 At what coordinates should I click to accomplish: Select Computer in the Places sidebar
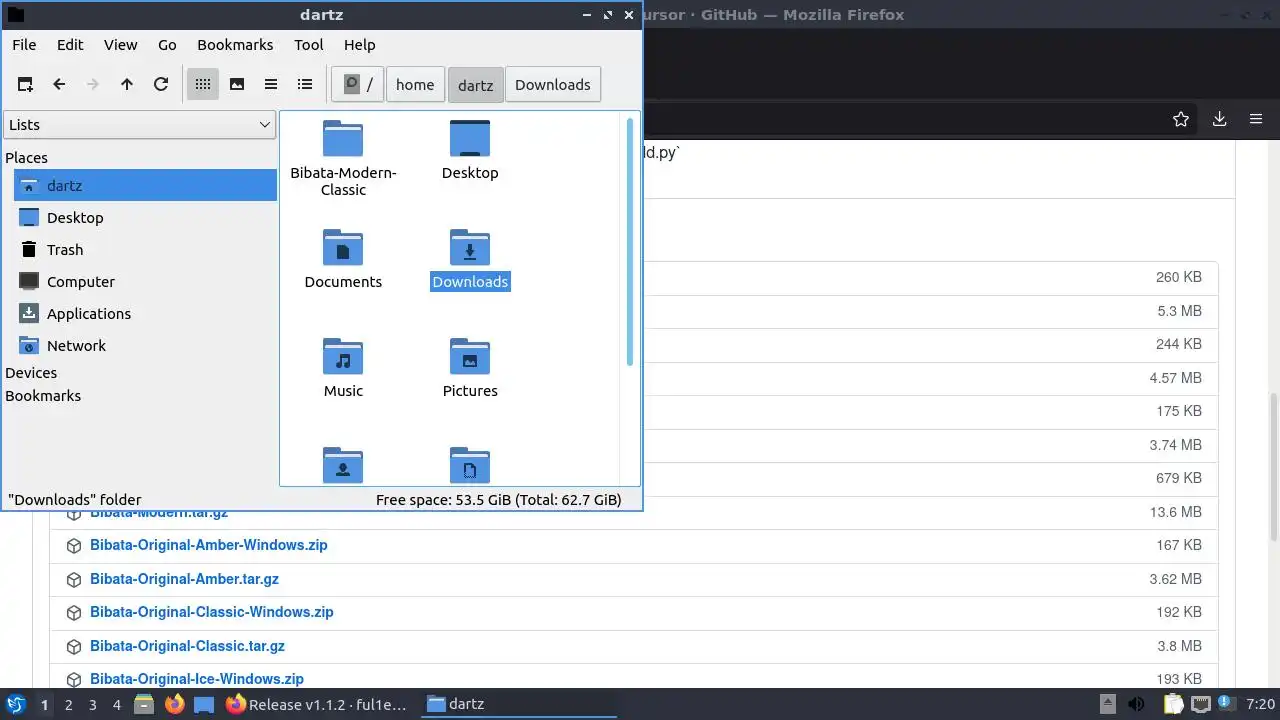click(x=145, y=281)
